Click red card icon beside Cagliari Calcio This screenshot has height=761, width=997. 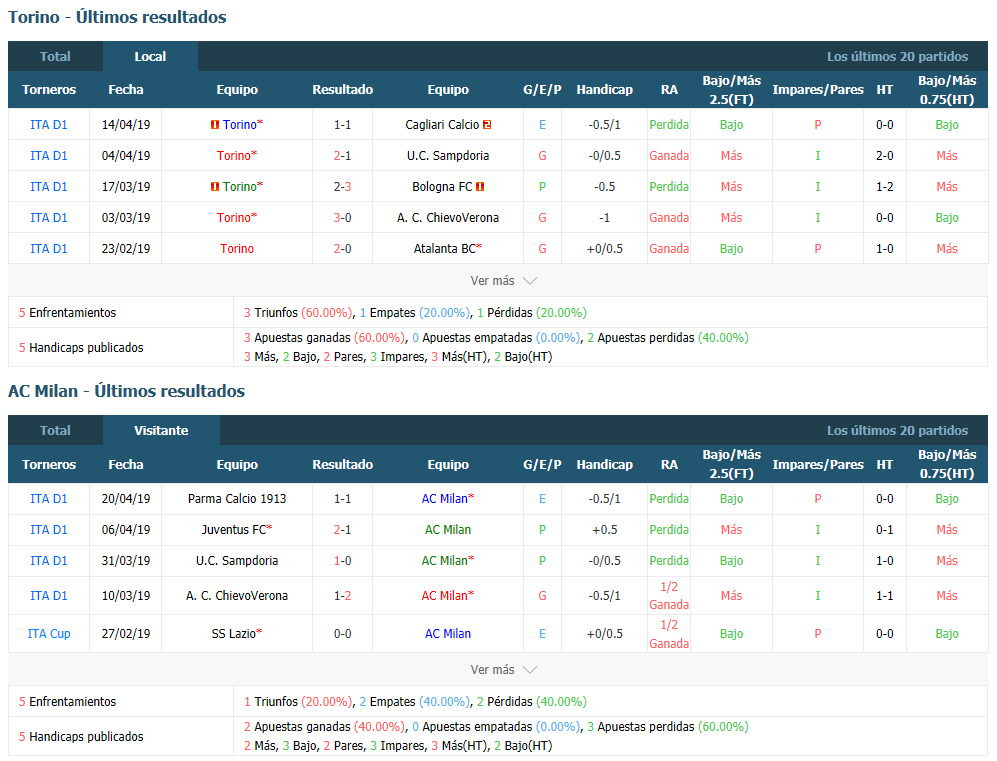tap(487, 125)
